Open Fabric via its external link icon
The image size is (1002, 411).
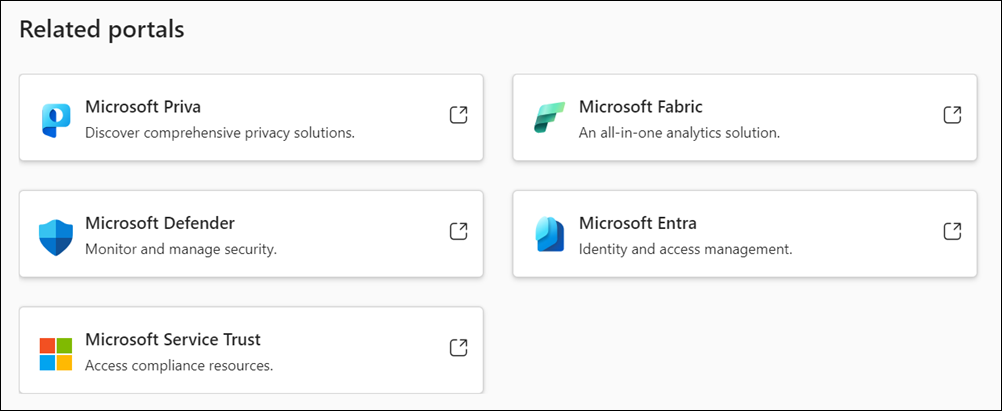point(952,115)
